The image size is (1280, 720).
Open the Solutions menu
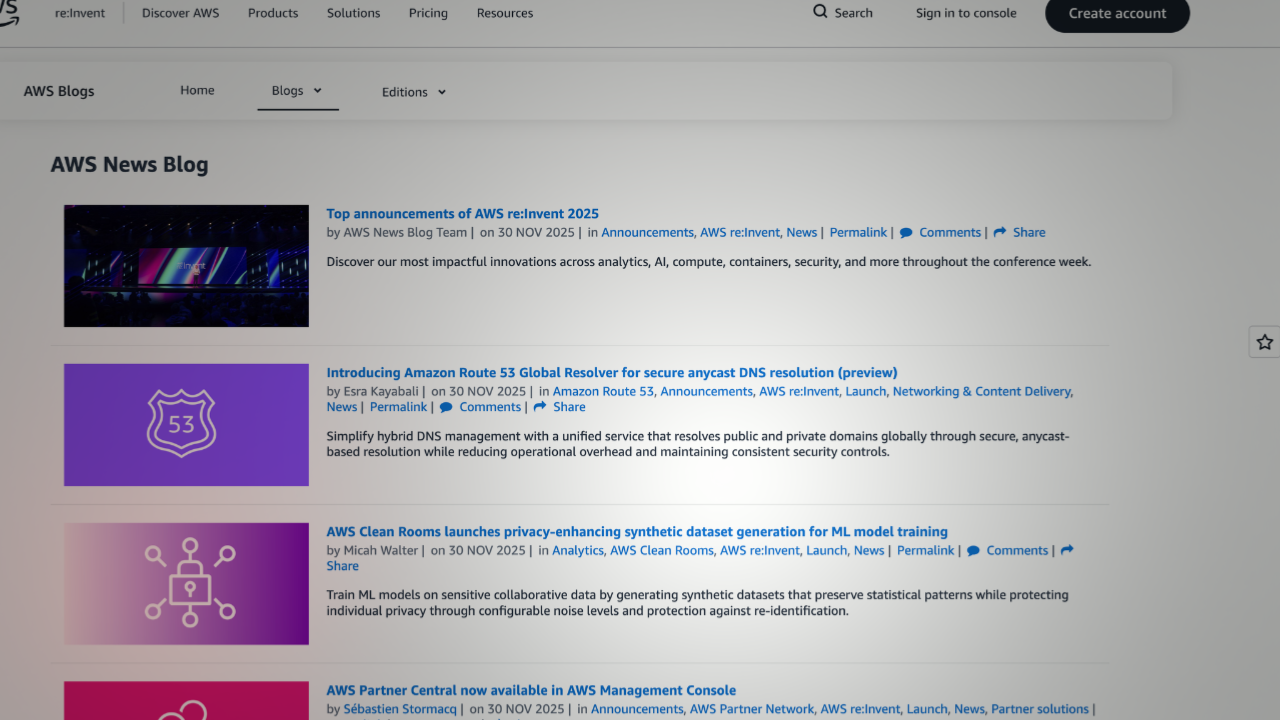353,13
